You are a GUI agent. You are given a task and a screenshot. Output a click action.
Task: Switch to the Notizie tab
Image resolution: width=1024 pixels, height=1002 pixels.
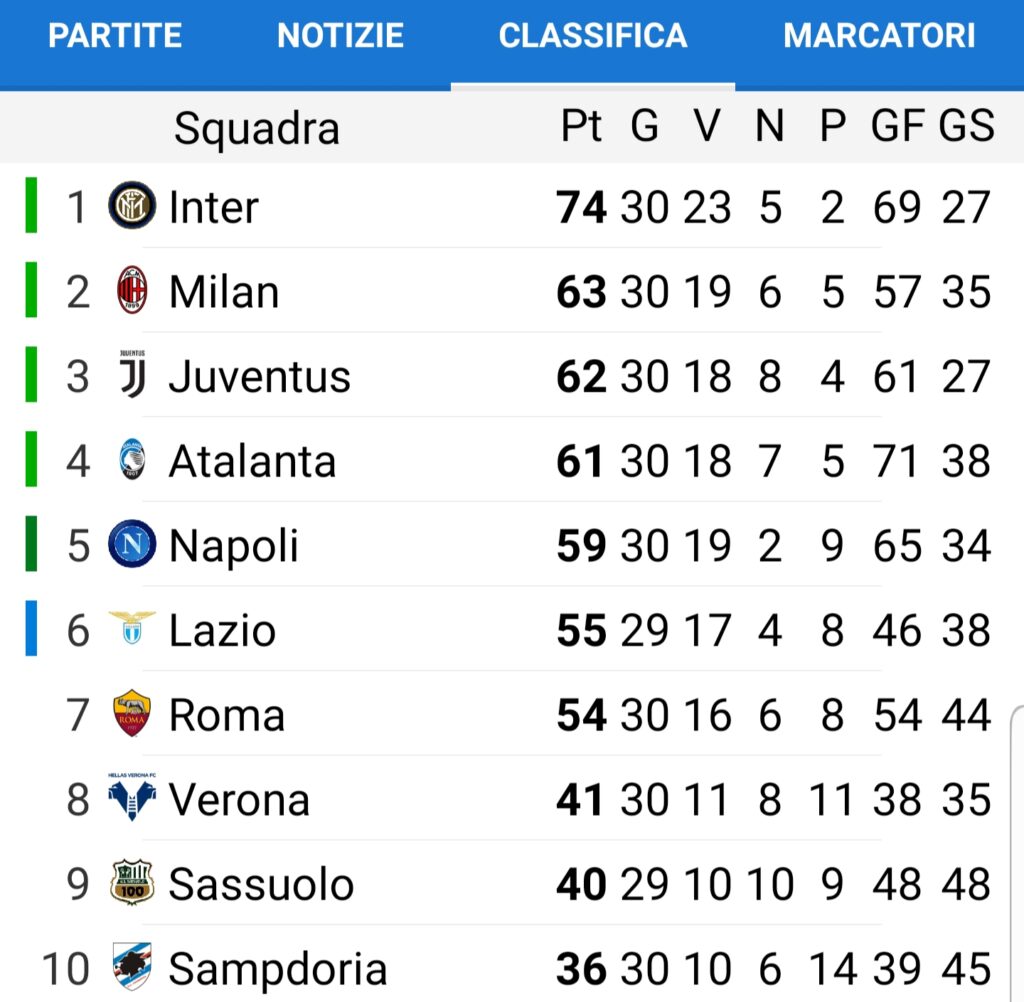coord(340,36)
